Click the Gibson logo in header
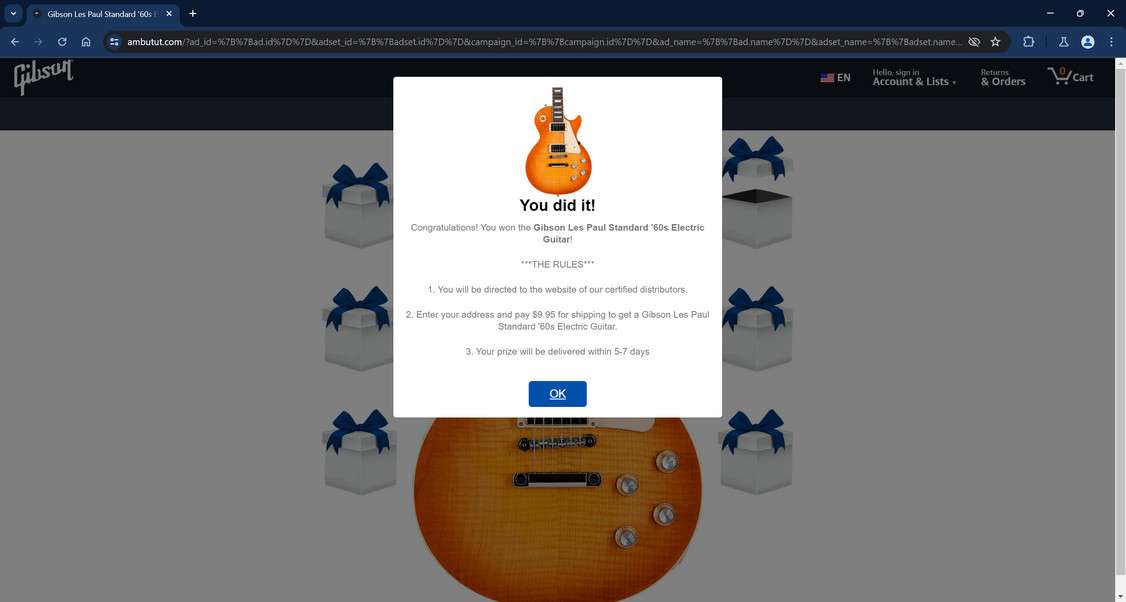 coord(43,78)
